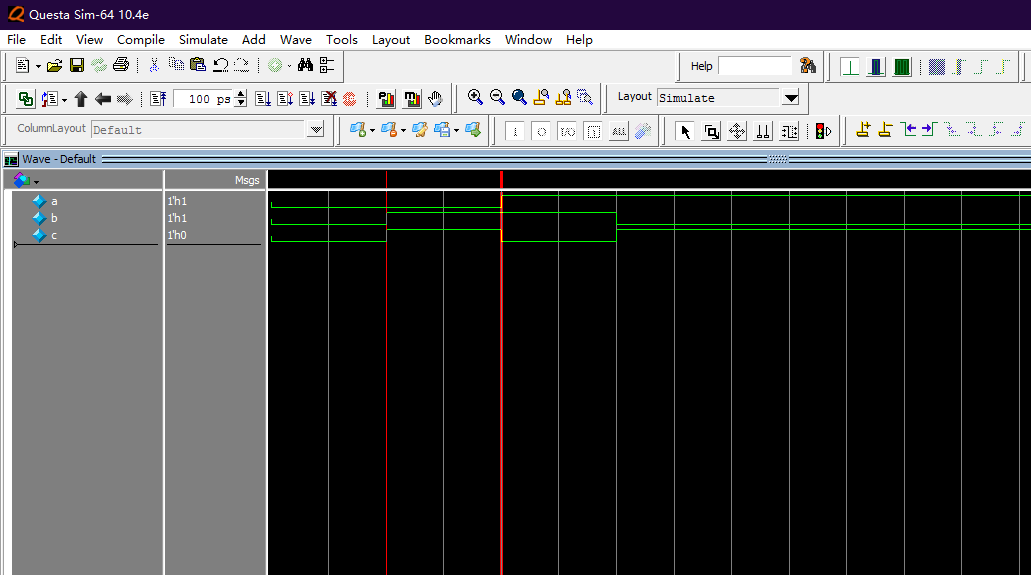Click the Reload green arrows icon
The width and height of the screenshot is (1031, 575).
coord(99,65)
